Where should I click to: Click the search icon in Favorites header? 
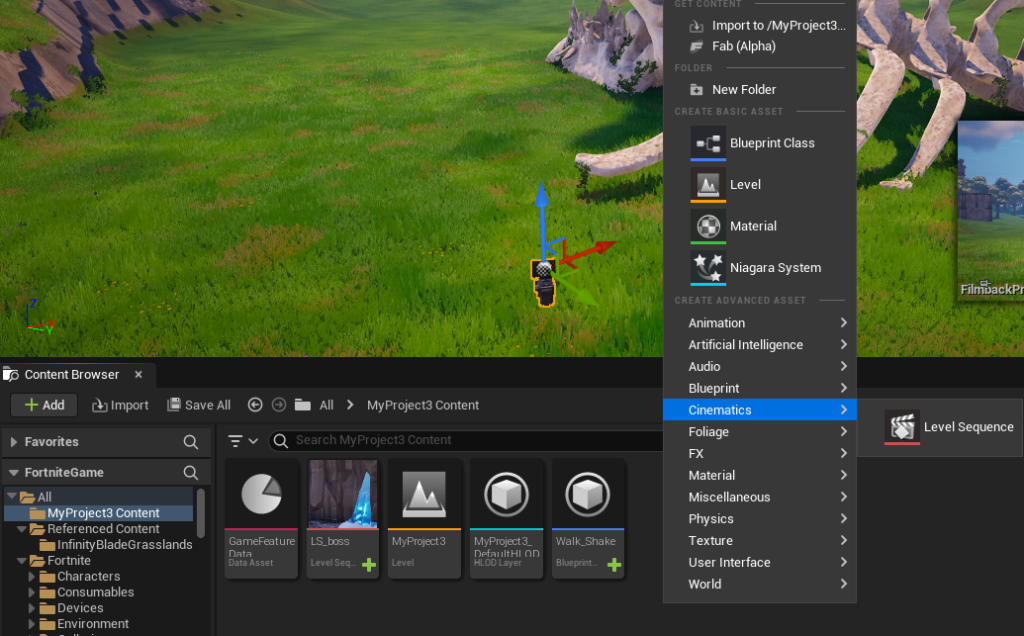click(191, 442)
